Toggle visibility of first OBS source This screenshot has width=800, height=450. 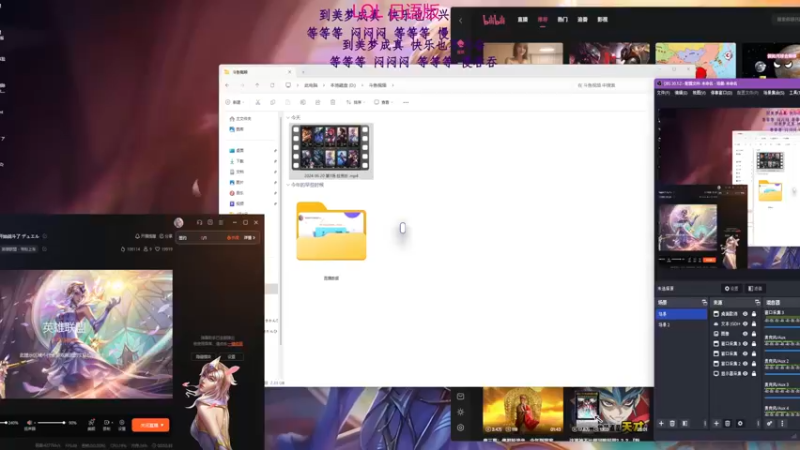point(745,314)
